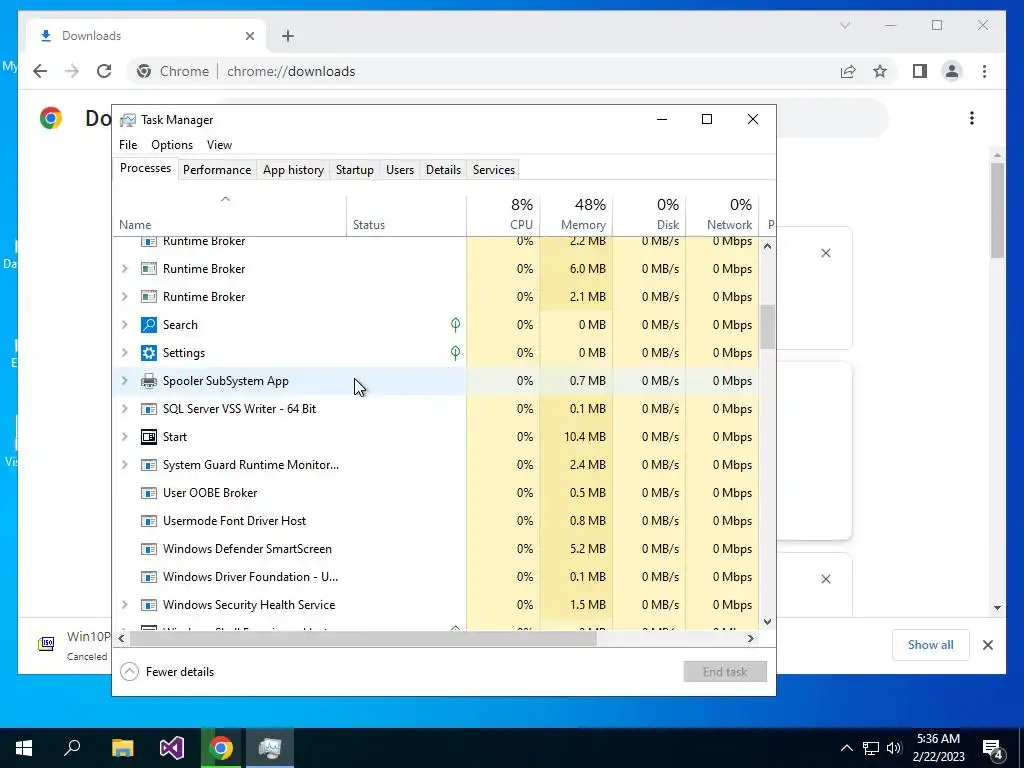Click the Start process icon
This screenshot has width=1024, height=768.
[149, 437]
